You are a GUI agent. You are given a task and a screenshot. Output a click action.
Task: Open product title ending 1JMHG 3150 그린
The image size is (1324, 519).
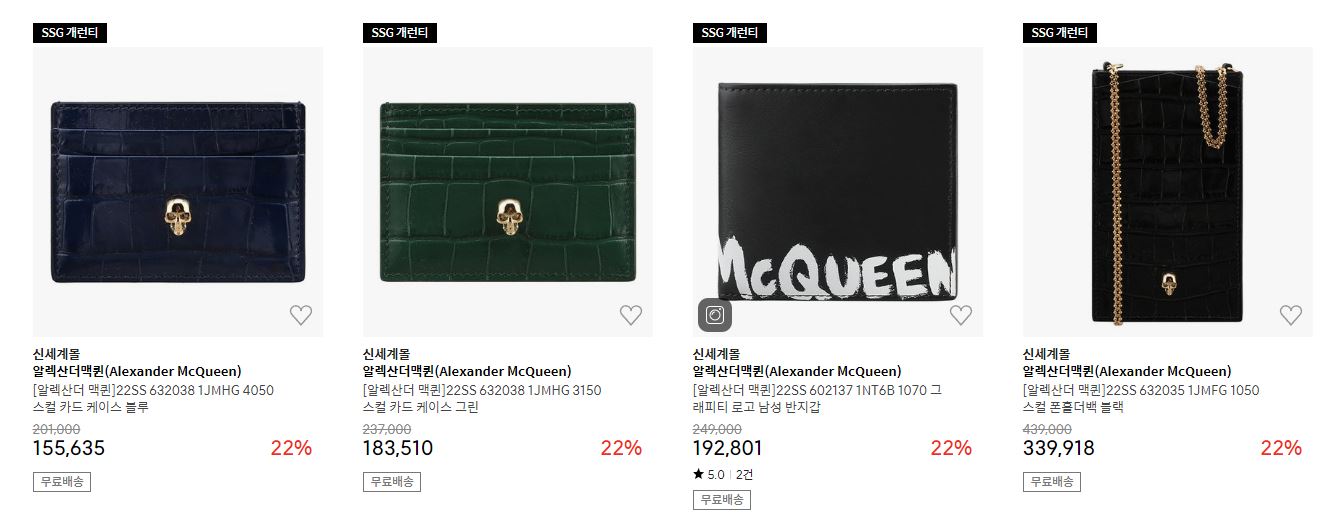(x=482, y=398)
